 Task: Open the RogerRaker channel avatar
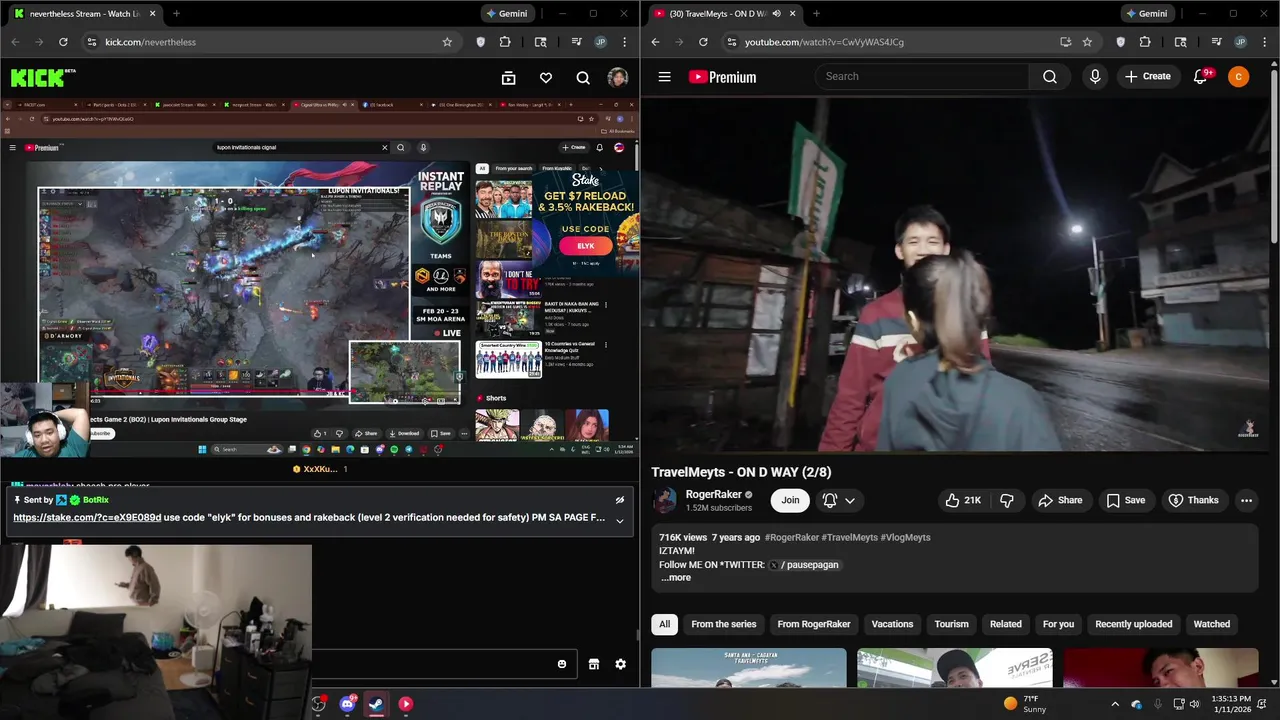(x=665, y=500)
